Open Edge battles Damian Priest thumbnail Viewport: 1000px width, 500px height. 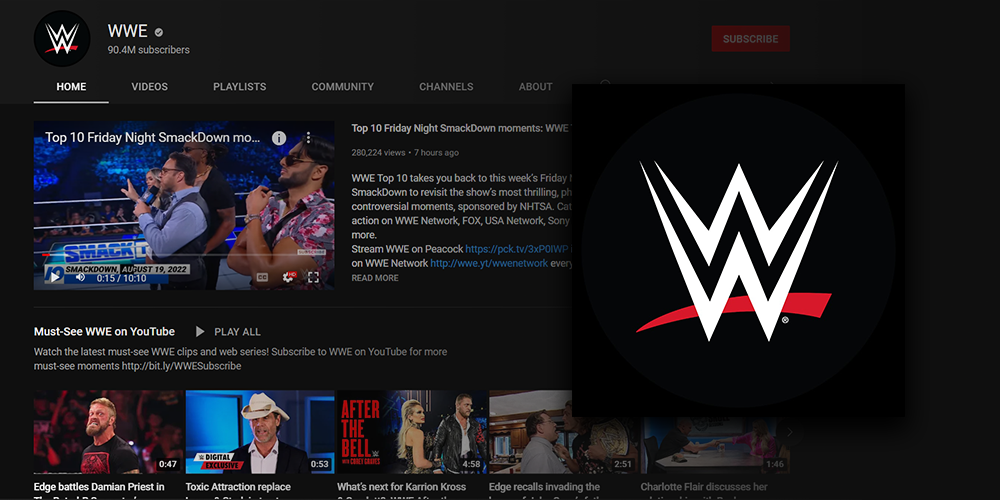pyautogui.click(x=108, y=432)
